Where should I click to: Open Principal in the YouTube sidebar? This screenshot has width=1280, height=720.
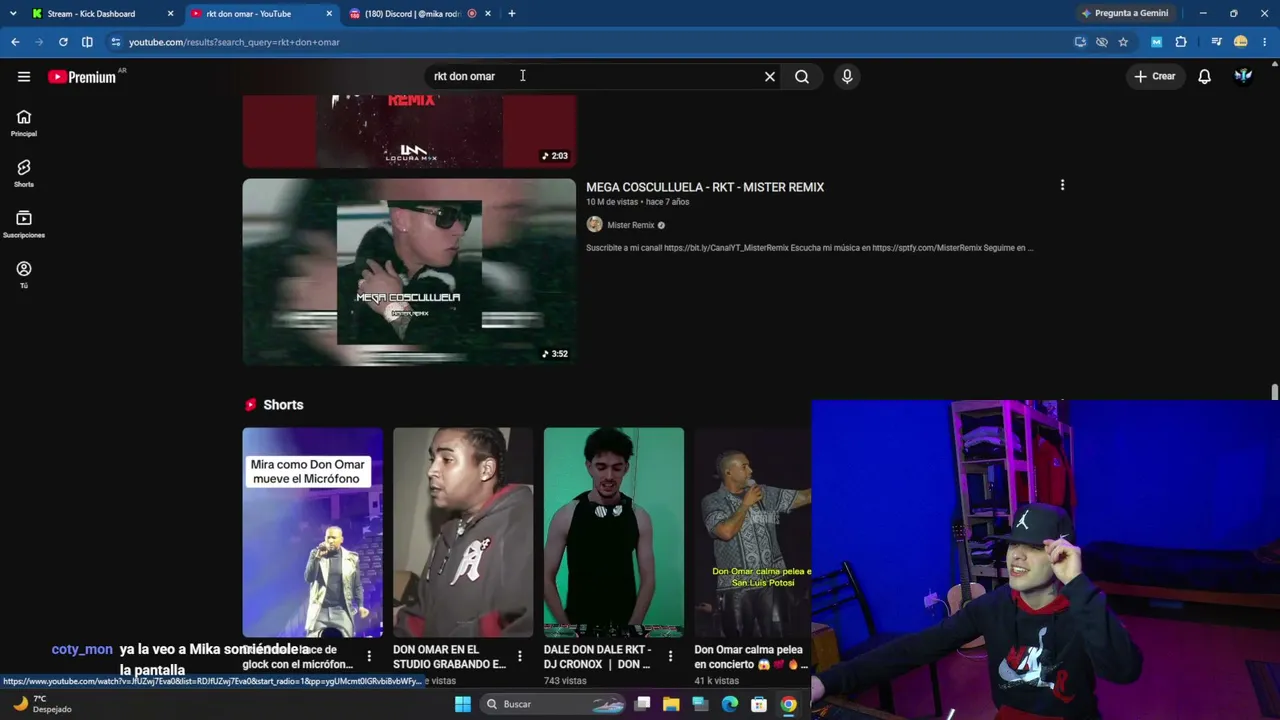pyautogui.click(x=24, y=123)
